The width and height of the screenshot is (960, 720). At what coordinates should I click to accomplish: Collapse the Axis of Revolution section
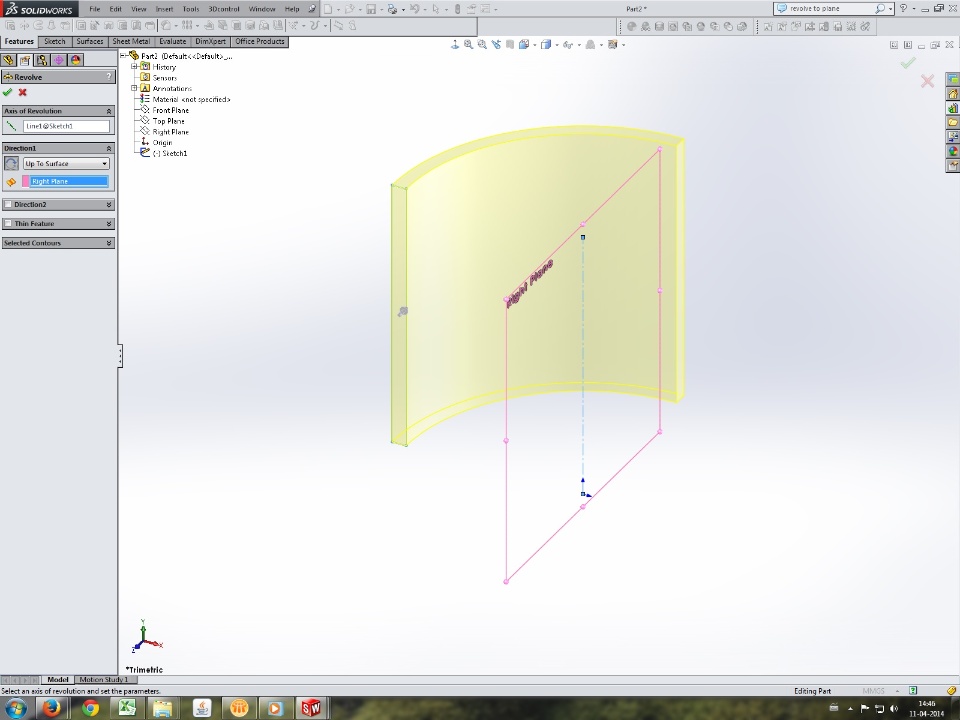click(109, 111)
